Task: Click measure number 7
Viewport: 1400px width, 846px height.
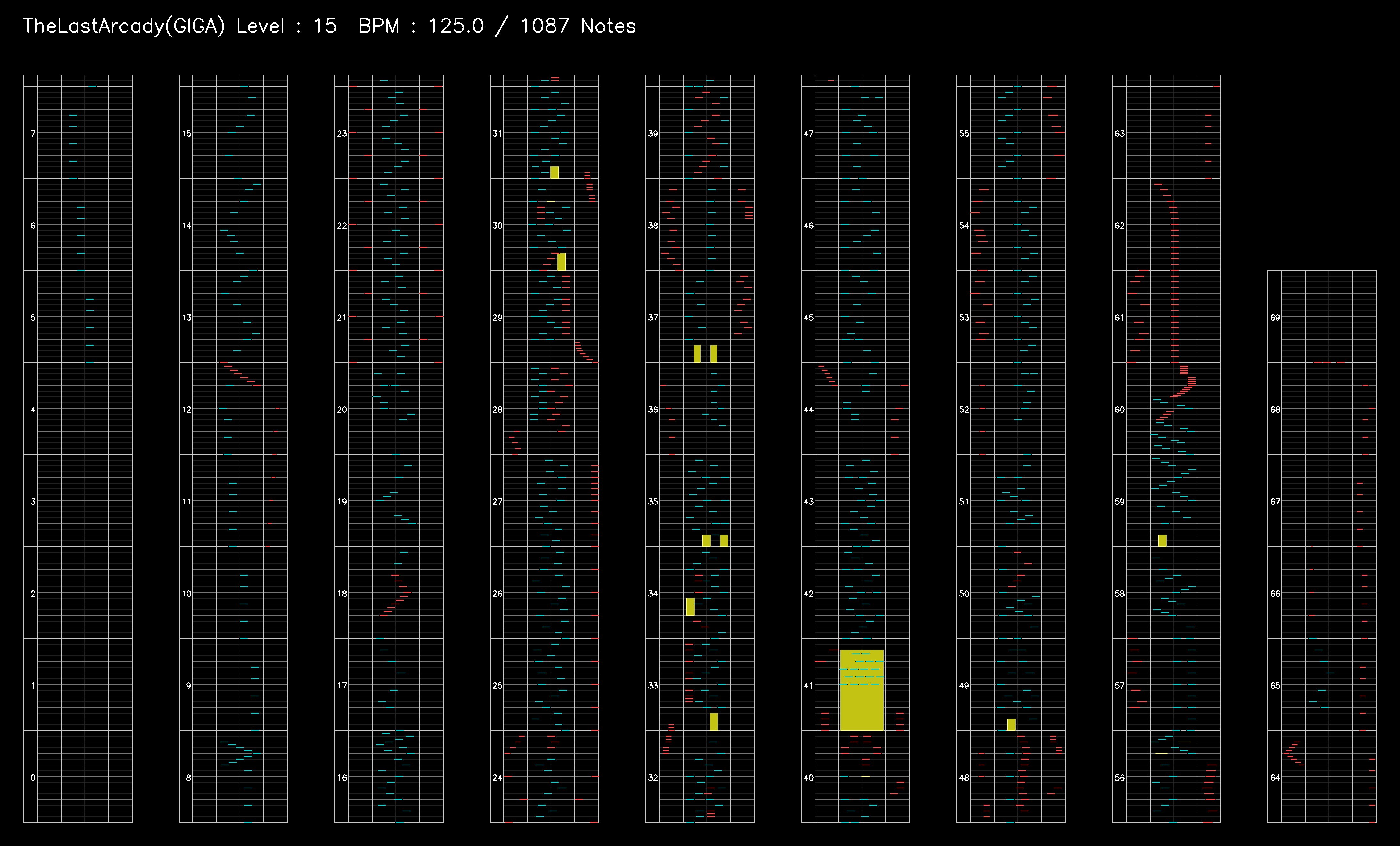Action: (33, 134)
